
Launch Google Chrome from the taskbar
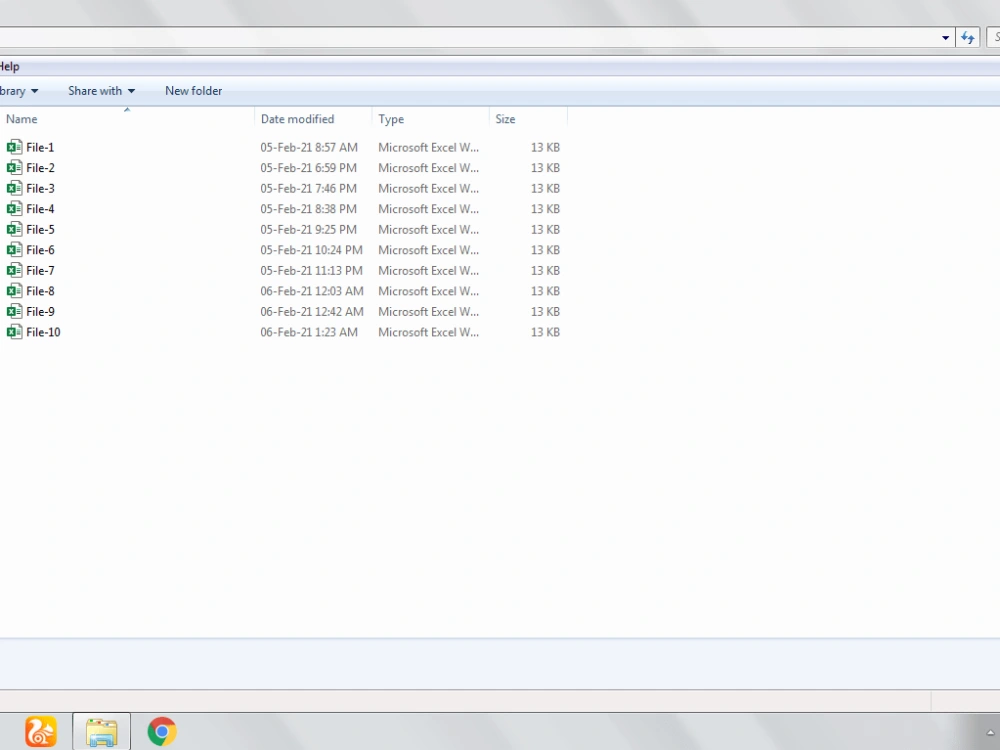click(162, 731)
